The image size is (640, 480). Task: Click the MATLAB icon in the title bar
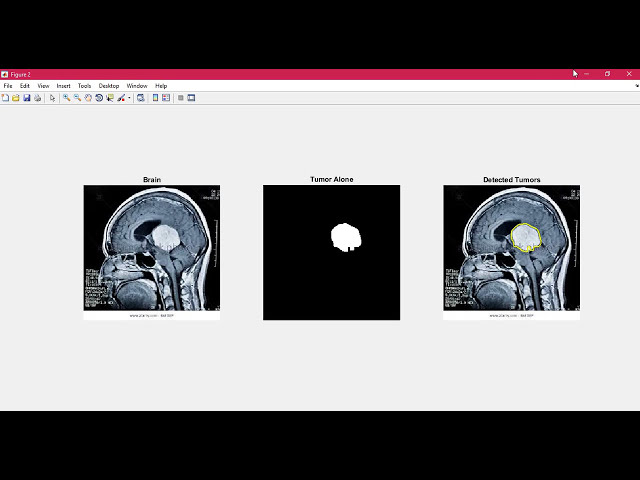coord(4,74)
